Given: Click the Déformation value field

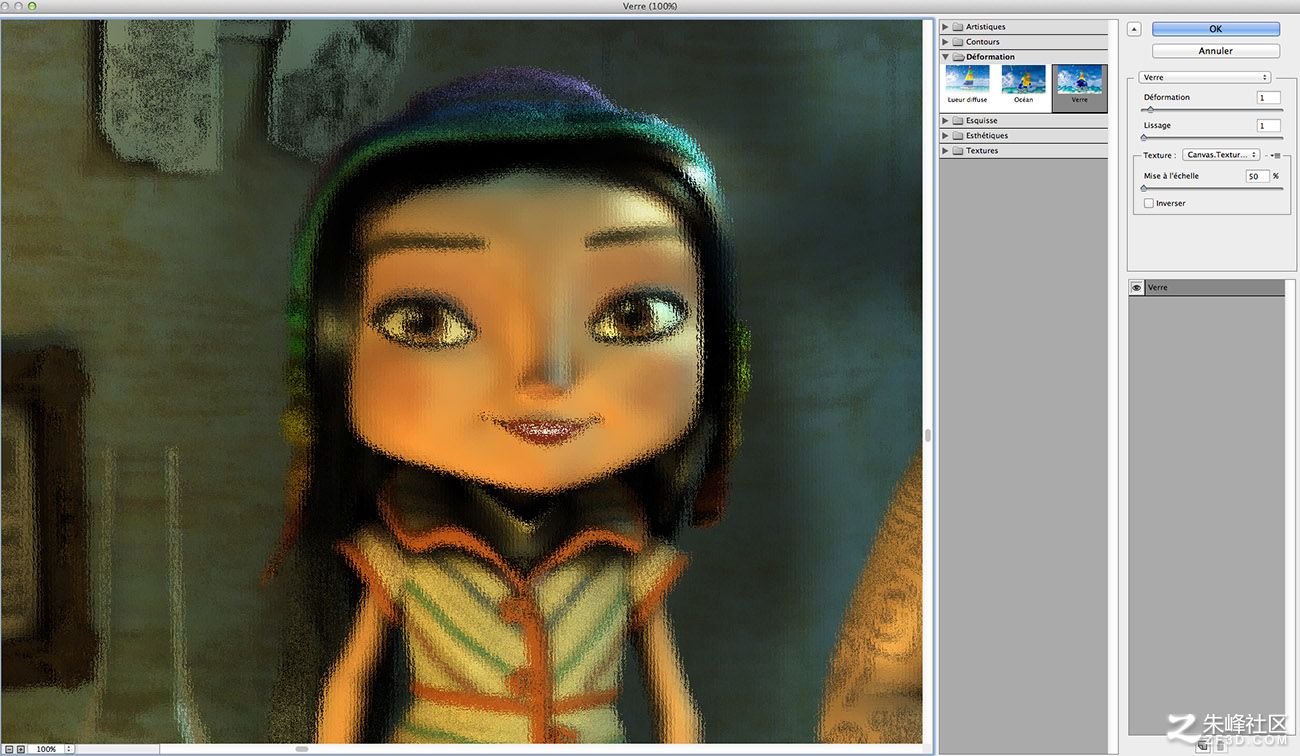Looking at the screenshot, I should tap(1268, 98).
